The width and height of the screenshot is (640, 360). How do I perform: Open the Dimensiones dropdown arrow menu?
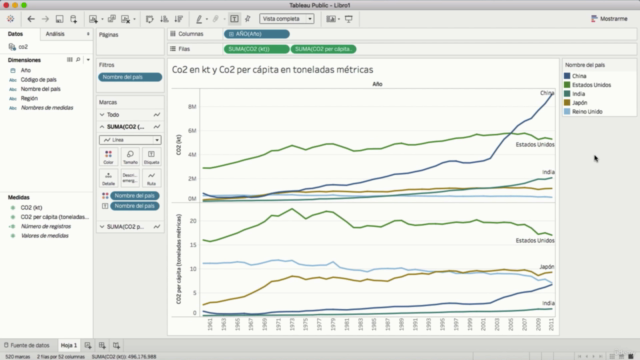[x=88, y=60]
